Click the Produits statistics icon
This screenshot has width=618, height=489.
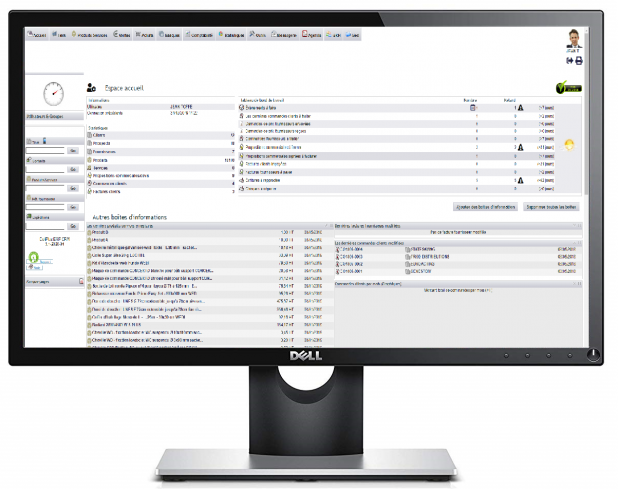[x=89, y=160]
